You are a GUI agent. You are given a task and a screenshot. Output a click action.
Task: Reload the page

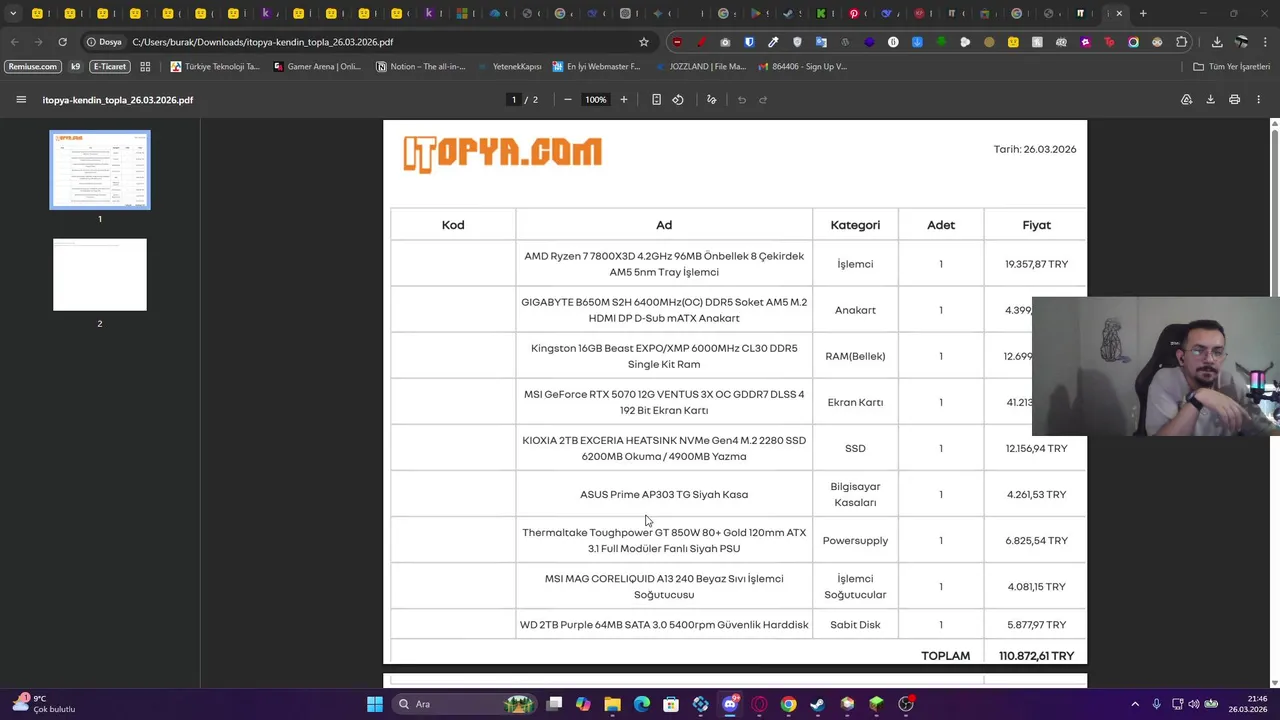coord(62,42)
